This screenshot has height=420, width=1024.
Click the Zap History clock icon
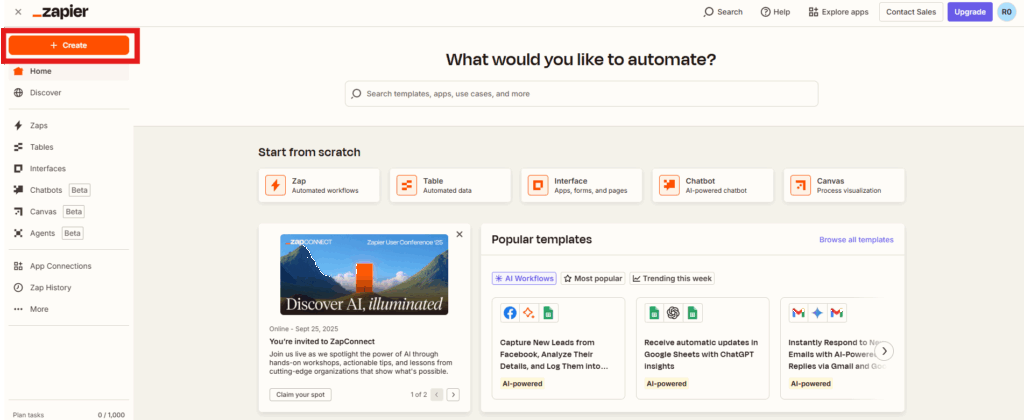click(x=18, y=287)
